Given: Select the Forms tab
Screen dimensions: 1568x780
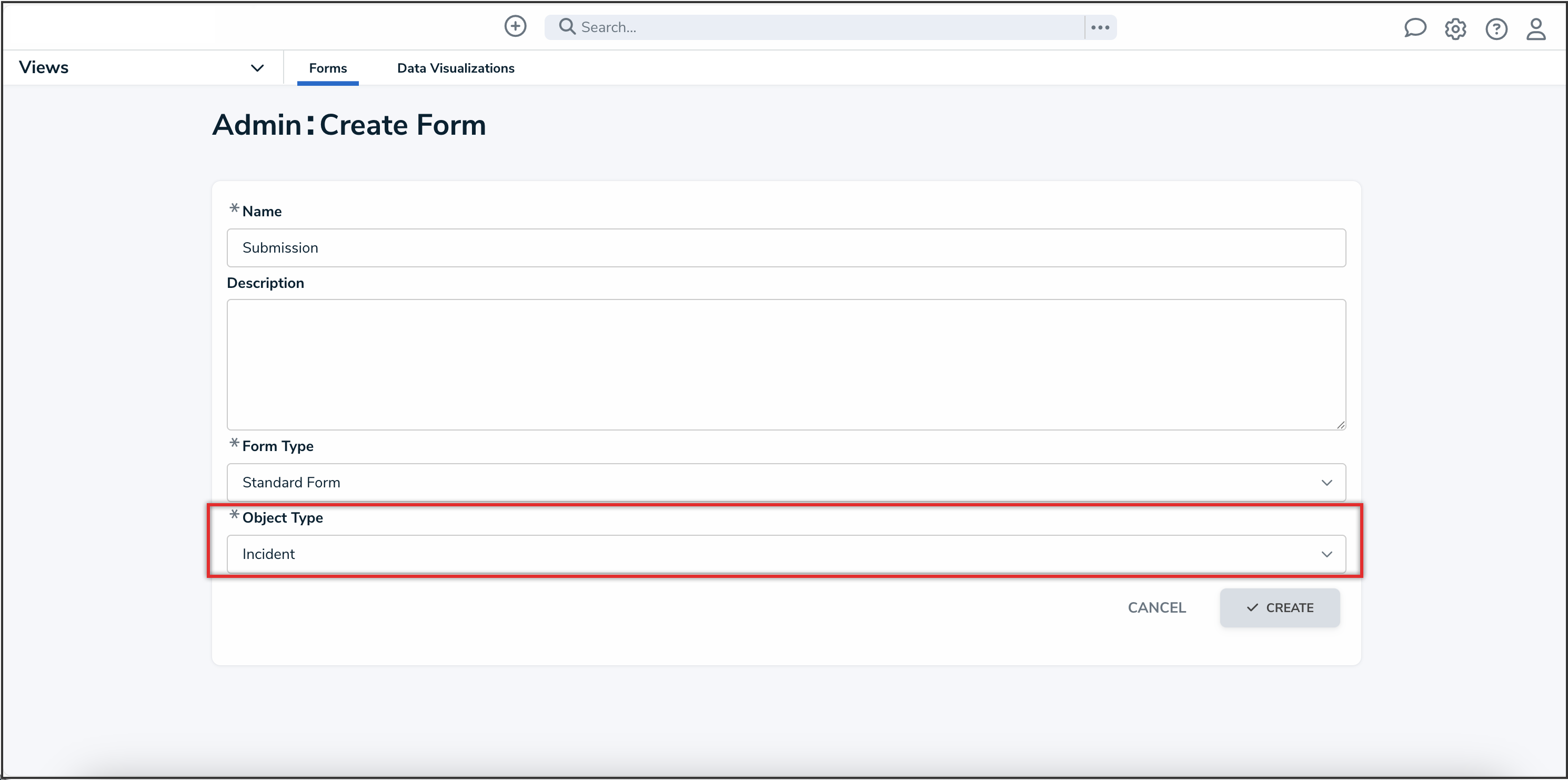Looking at the screenshot, I should (x=327, y=67).
